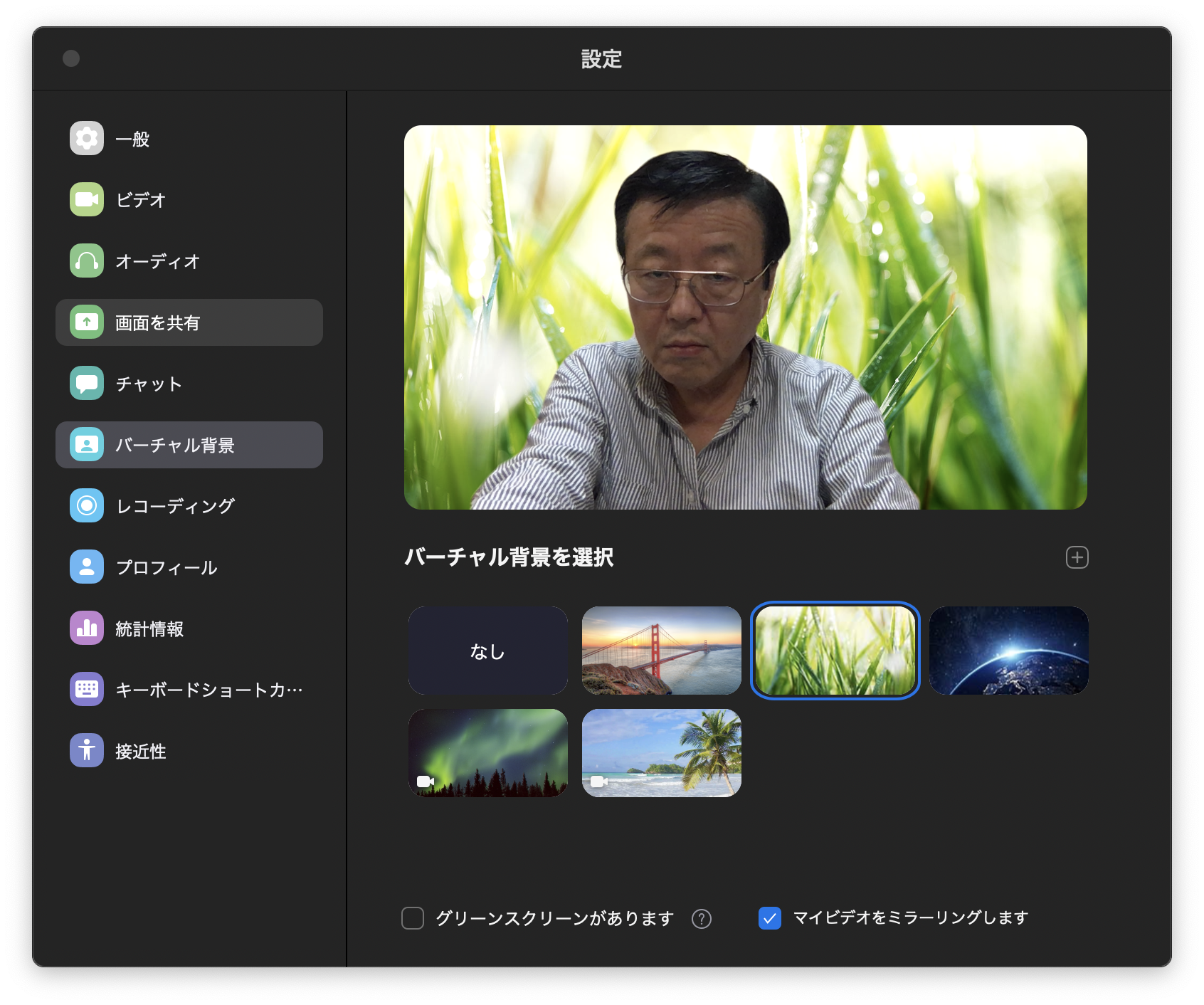Open the 統計情報 bar chart icon
Viewport: 1204px width, 1005px height.
tap(87, 628)
